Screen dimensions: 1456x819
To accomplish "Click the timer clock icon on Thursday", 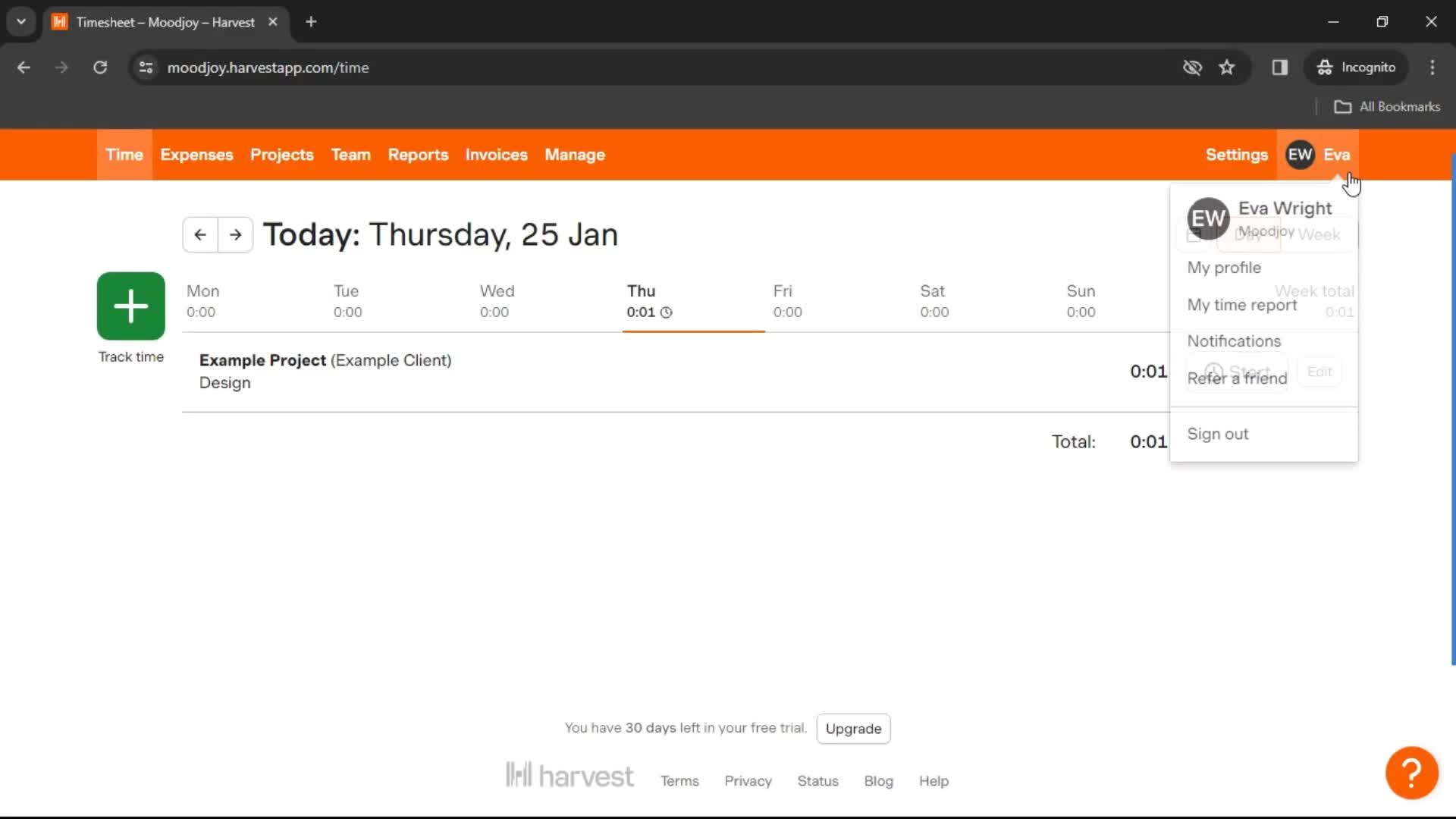I will [667, 312].
